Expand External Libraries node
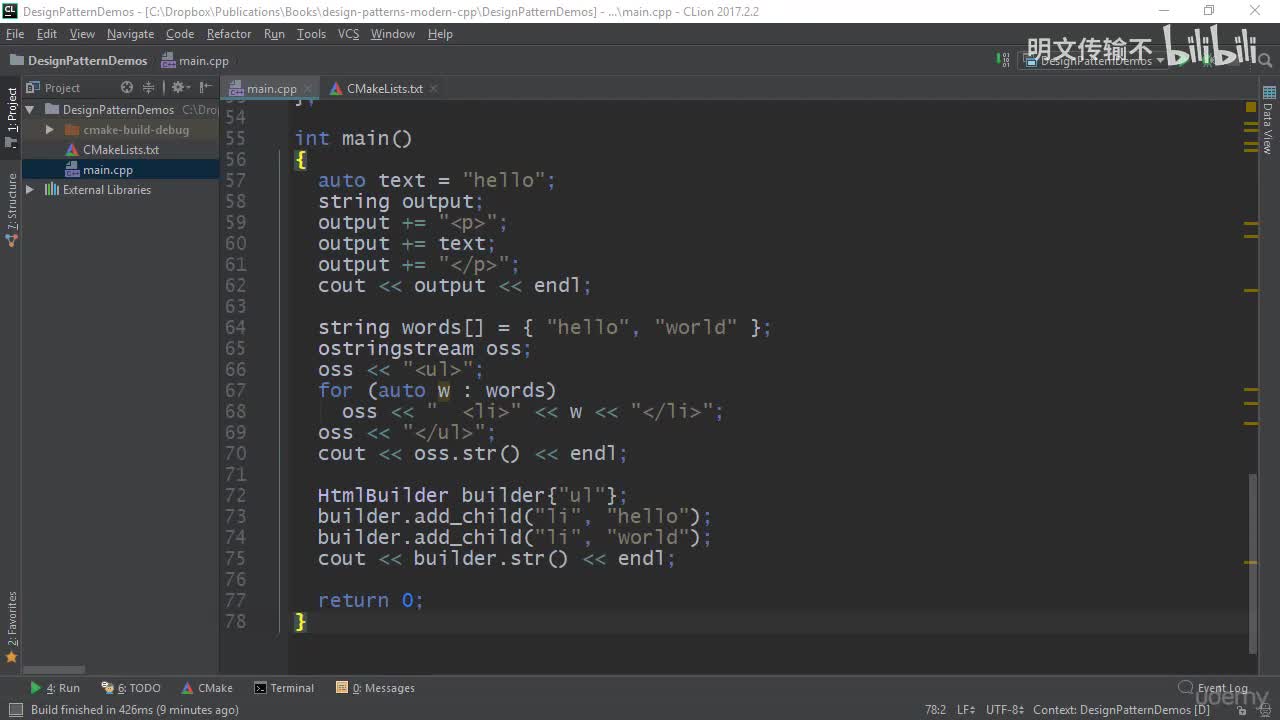The height and width of the screenshot is (720, 1280). 30,190
